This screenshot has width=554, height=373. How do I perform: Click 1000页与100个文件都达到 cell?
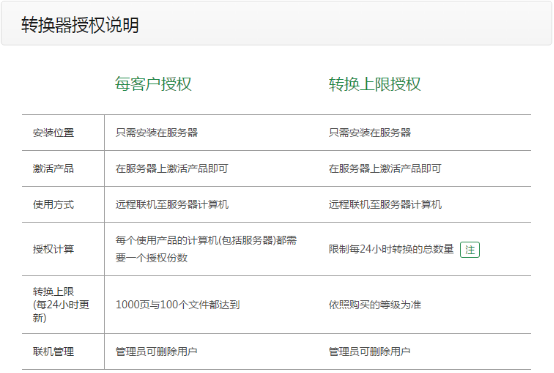(x=178, y=304)
